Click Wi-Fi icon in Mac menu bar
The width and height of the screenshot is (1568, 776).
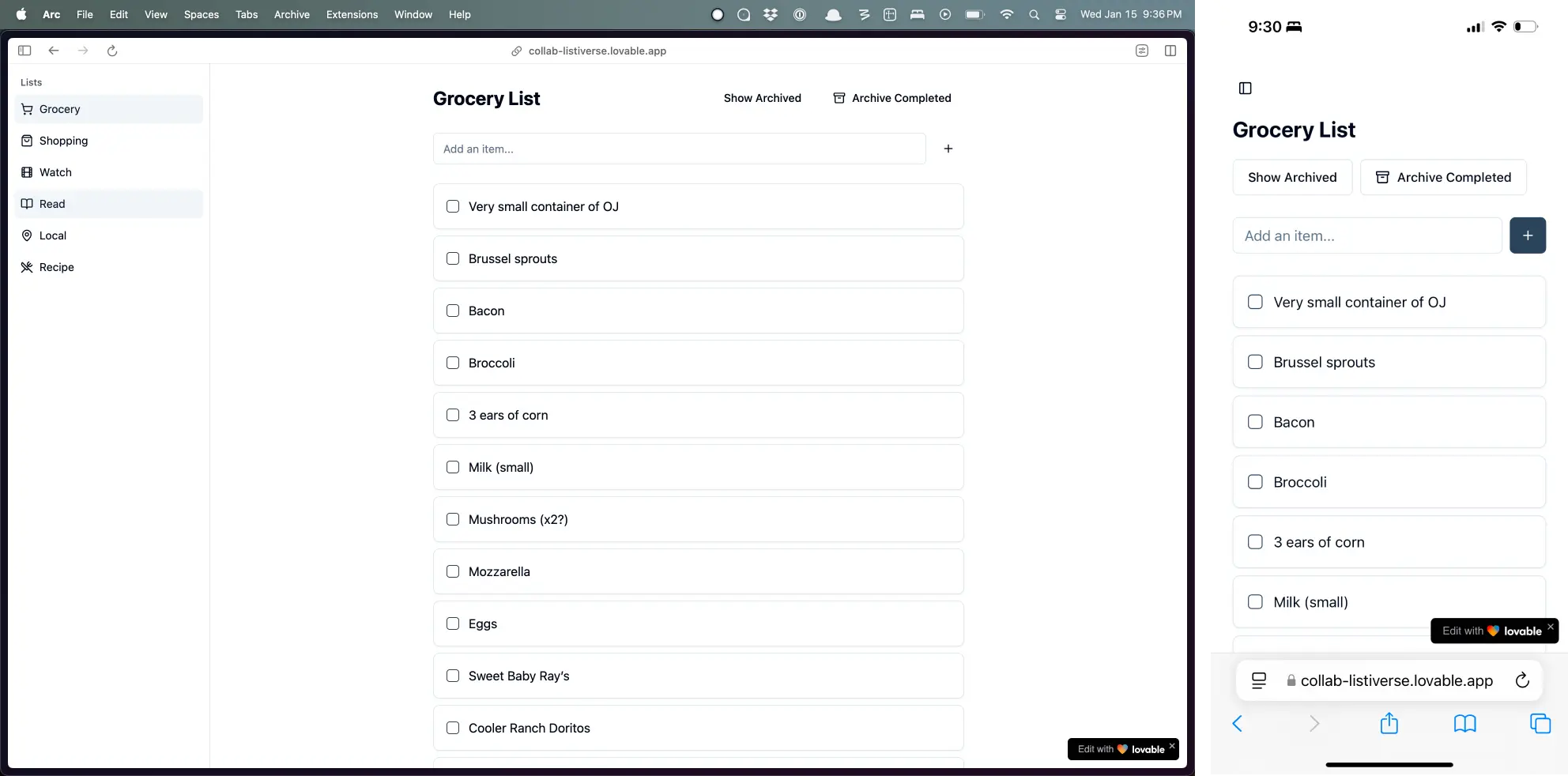click(1006, 14)
